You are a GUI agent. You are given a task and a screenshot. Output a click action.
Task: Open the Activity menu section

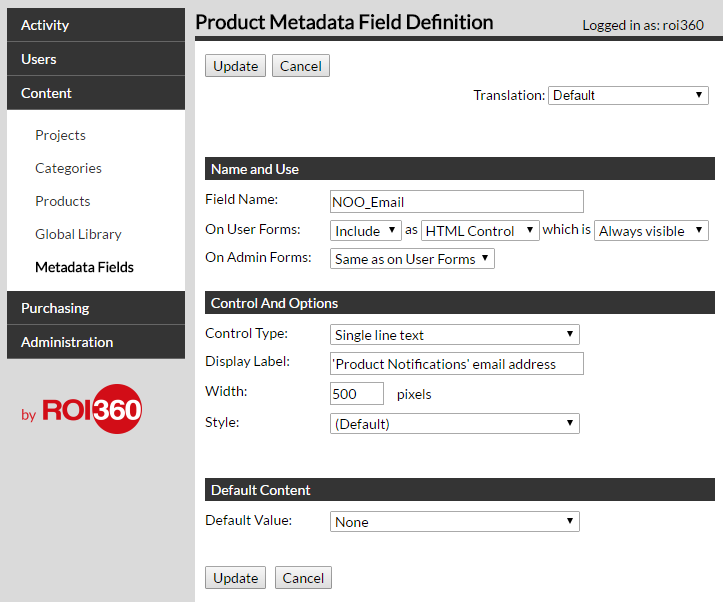[x=95, y=25]
